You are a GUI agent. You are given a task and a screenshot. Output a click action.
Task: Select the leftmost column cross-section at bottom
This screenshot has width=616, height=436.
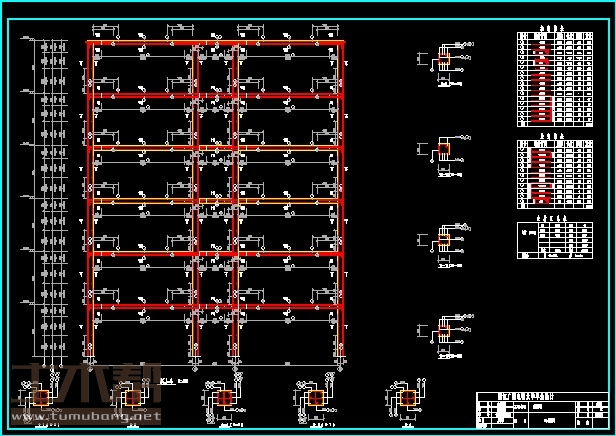coord(42,399)
